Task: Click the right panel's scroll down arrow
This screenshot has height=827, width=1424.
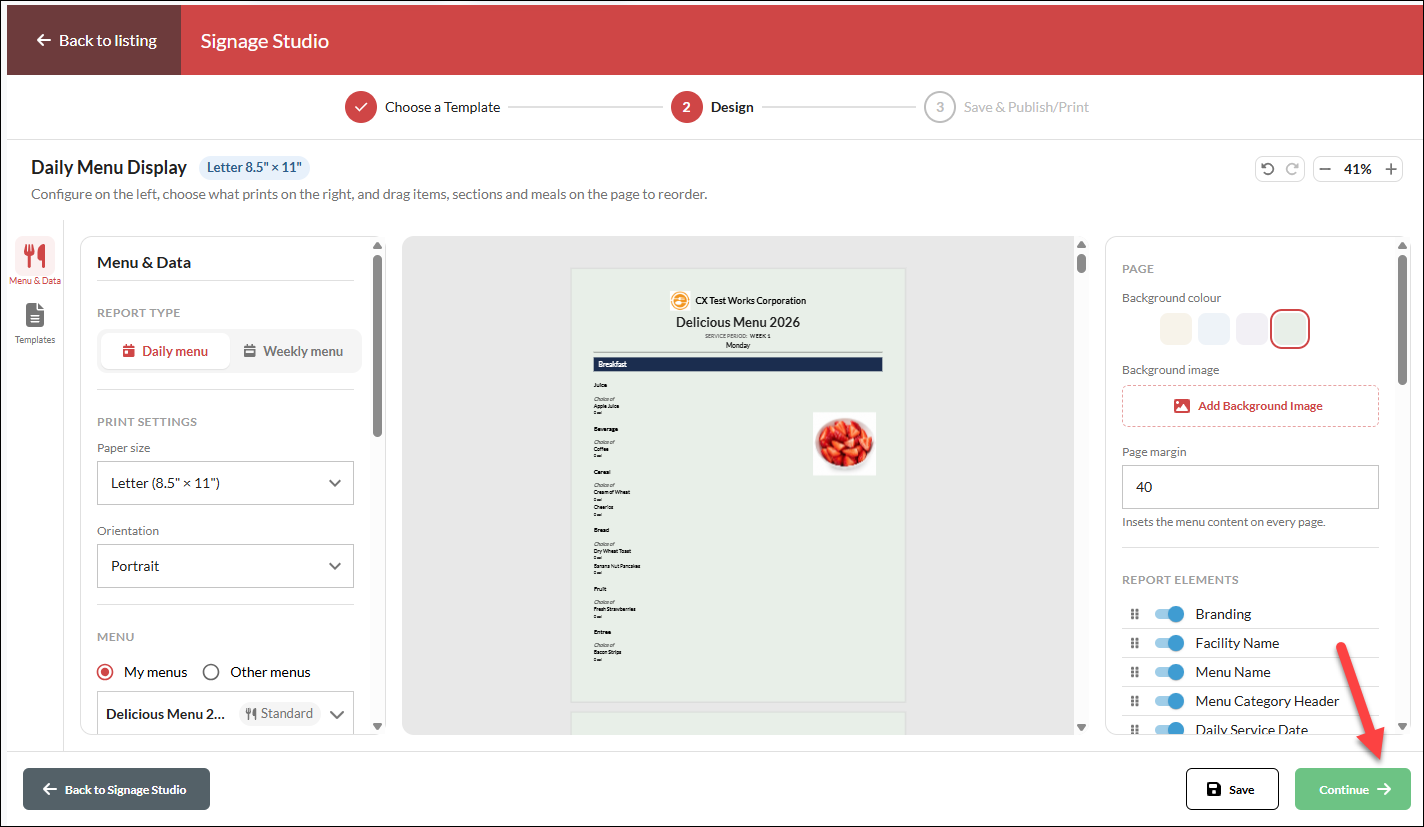Action: 1402,727
